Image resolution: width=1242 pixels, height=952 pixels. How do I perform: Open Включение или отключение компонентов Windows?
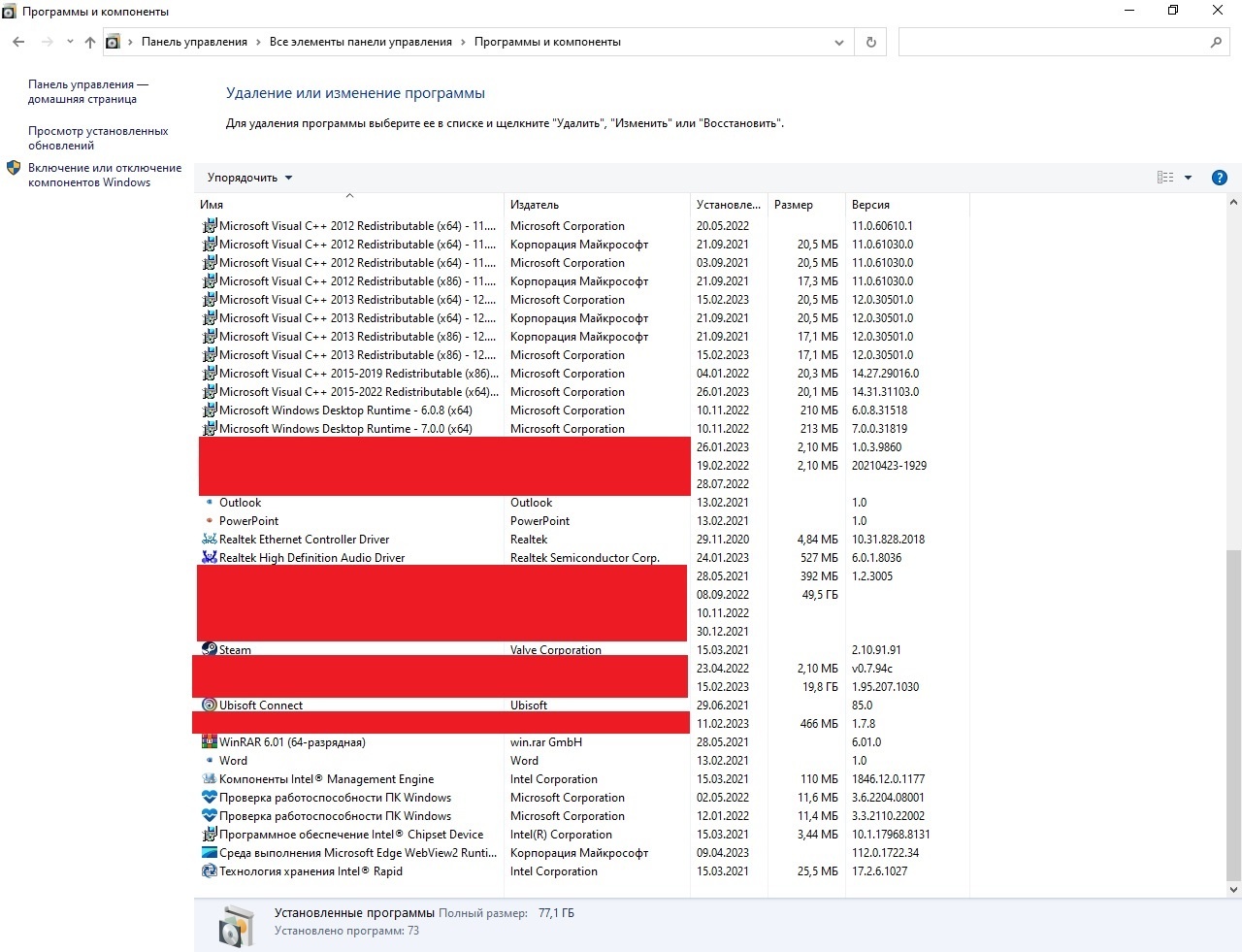coord(105,175)
